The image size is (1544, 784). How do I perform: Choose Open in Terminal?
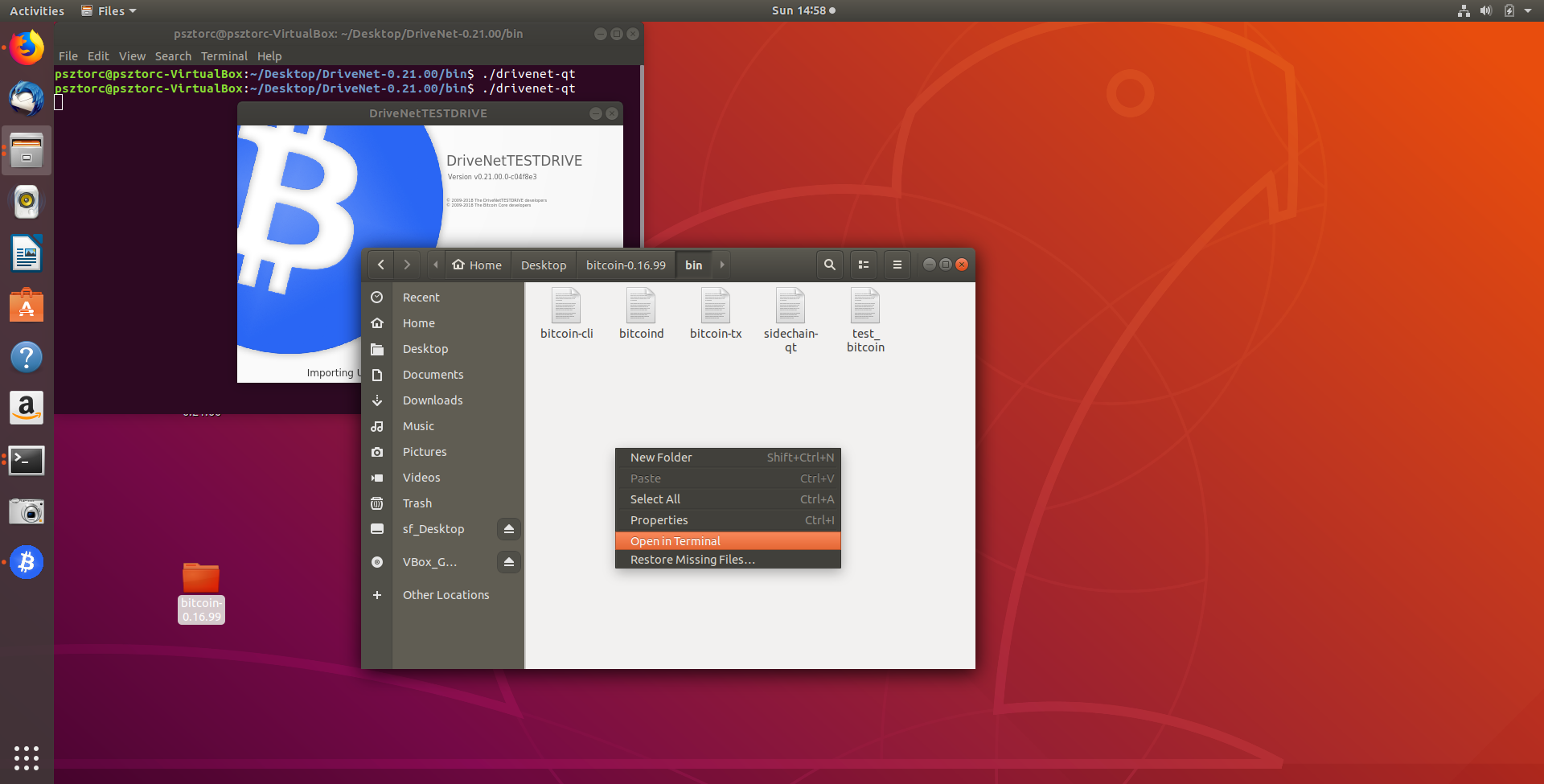(728, 541)
